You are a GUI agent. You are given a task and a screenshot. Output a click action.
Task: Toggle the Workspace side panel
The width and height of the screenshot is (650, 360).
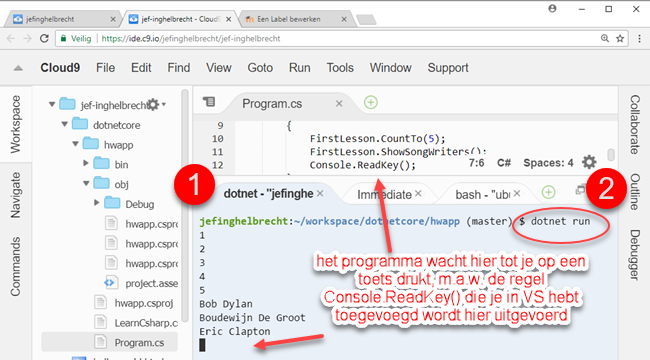15,124
